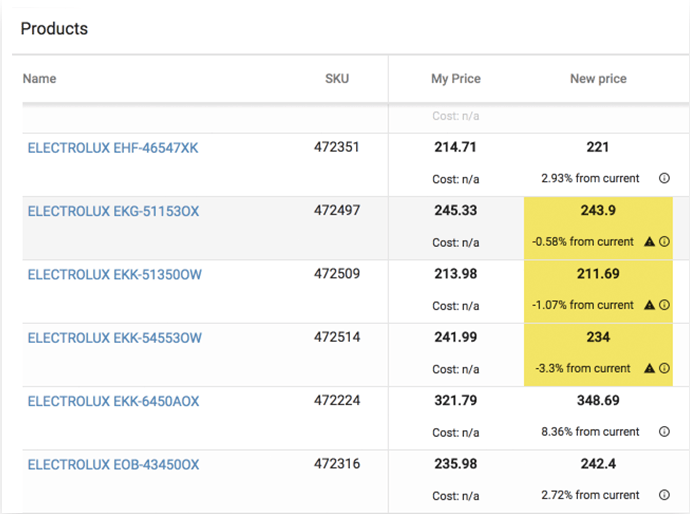Viewport: 690px width, 514px height.
Task: Select SKU 472351
Action: [x=337, y=147]
